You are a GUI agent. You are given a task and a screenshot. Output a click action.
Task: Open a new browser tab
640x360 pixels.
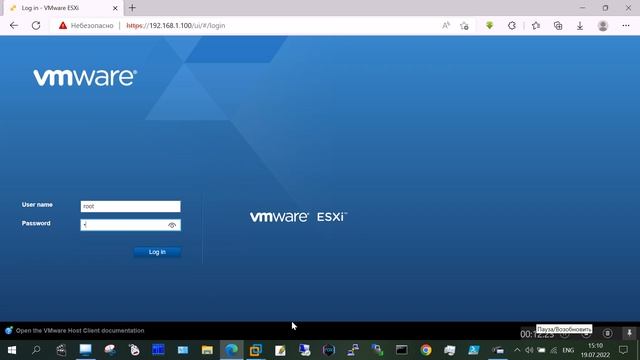click(x=132, y=8)
